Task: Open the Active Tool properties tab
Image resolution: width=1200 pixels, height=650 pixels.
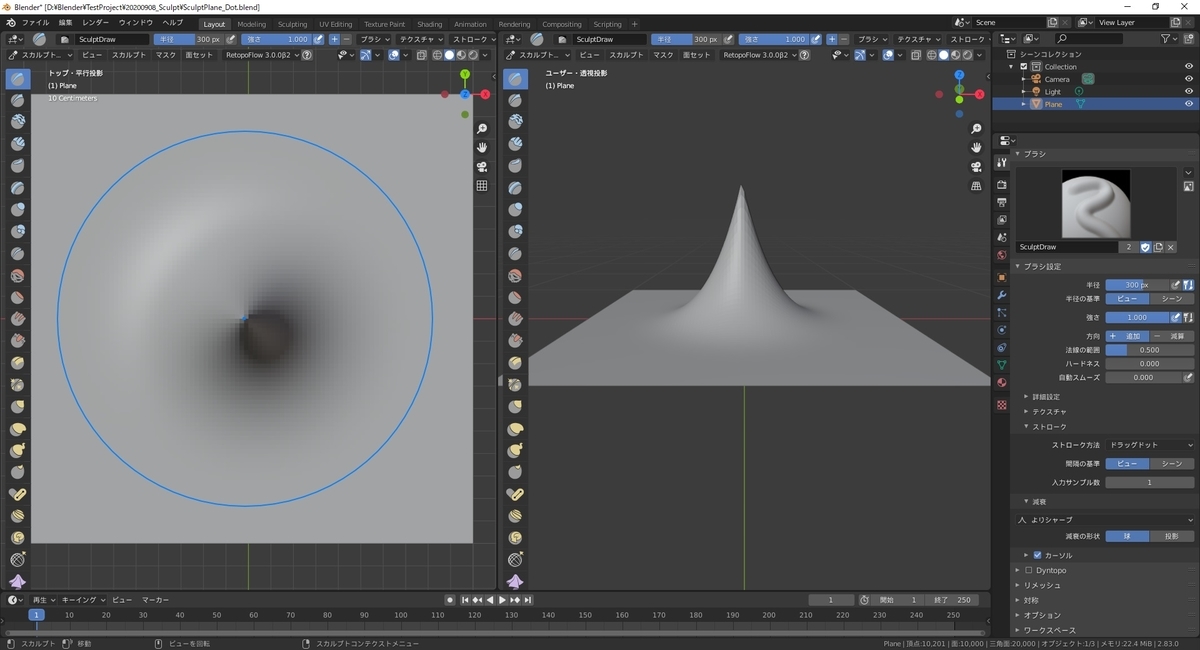Action: point(1001,163)
